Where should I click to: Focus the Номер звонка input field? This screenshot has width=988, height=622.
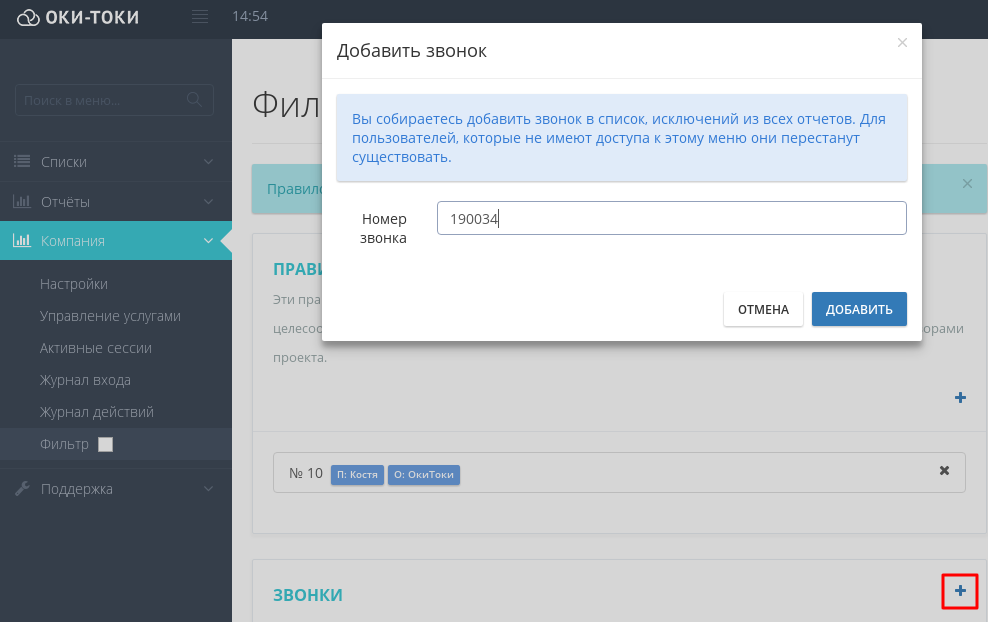(x=671, y=218)
